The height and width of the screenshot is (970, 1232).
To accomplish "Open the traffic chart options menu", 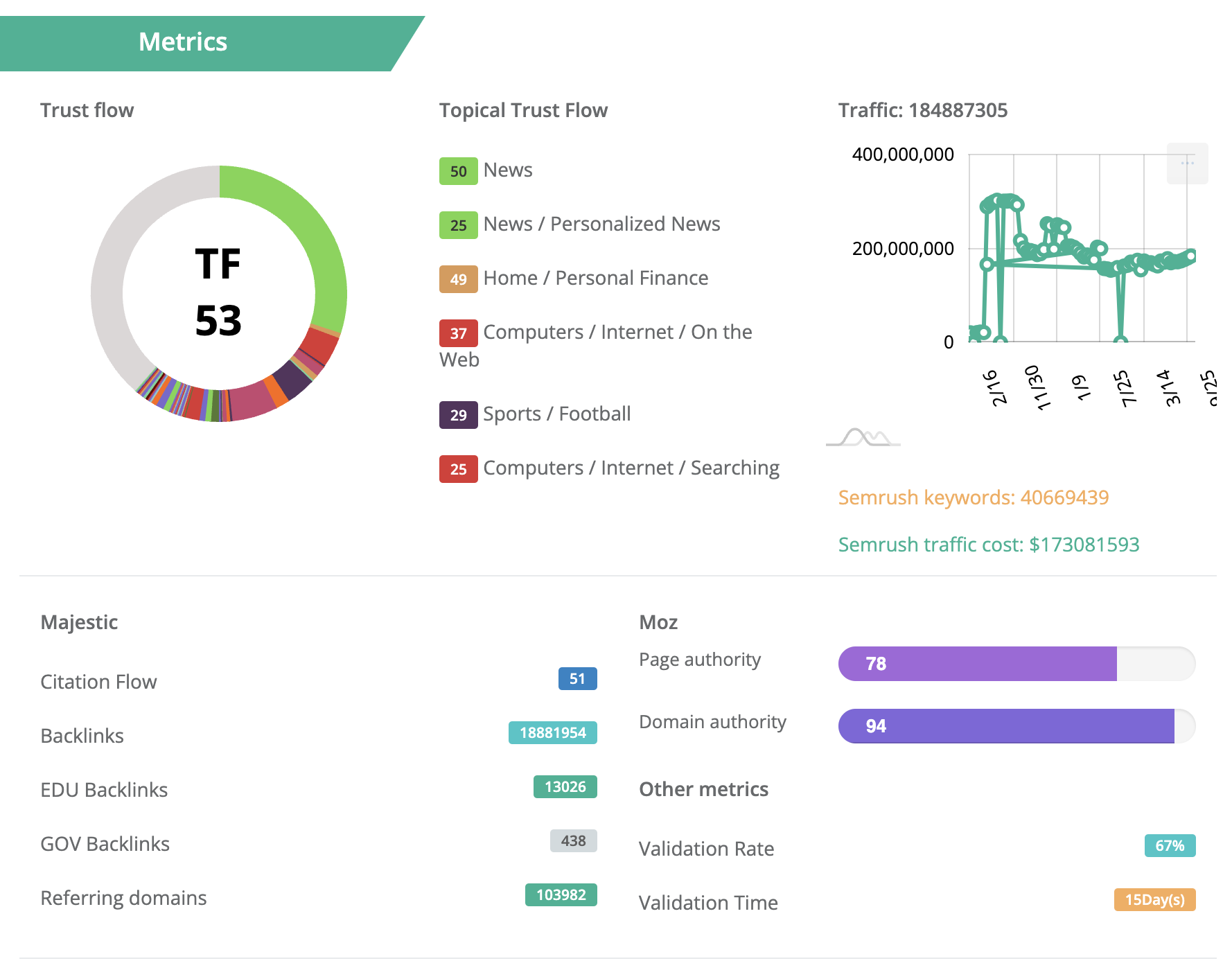I will tap(1187, 164).
